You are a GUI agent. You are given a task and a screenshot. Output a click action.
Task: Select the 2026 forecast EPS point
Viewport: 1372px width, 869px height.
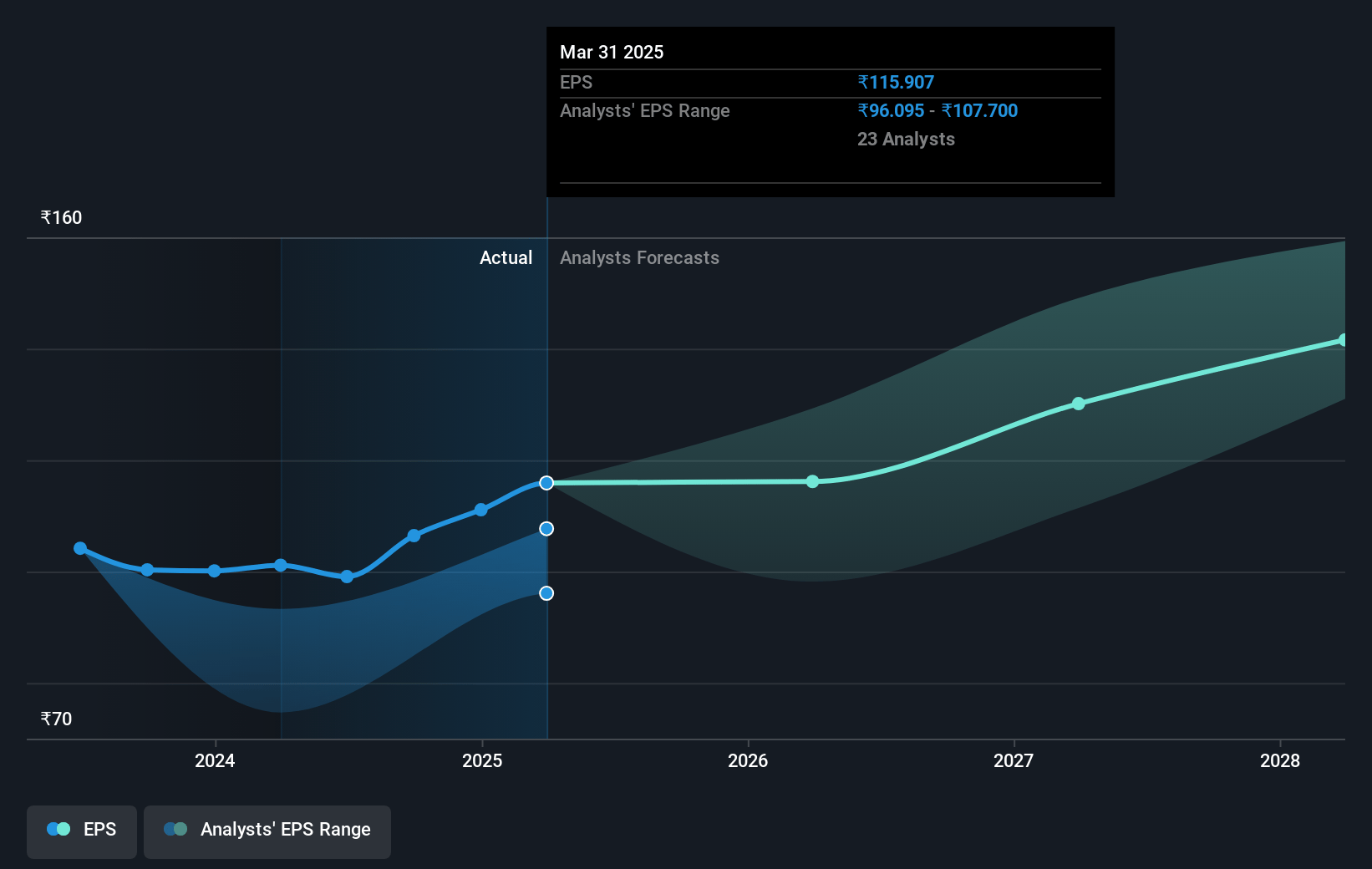(813, 481)
